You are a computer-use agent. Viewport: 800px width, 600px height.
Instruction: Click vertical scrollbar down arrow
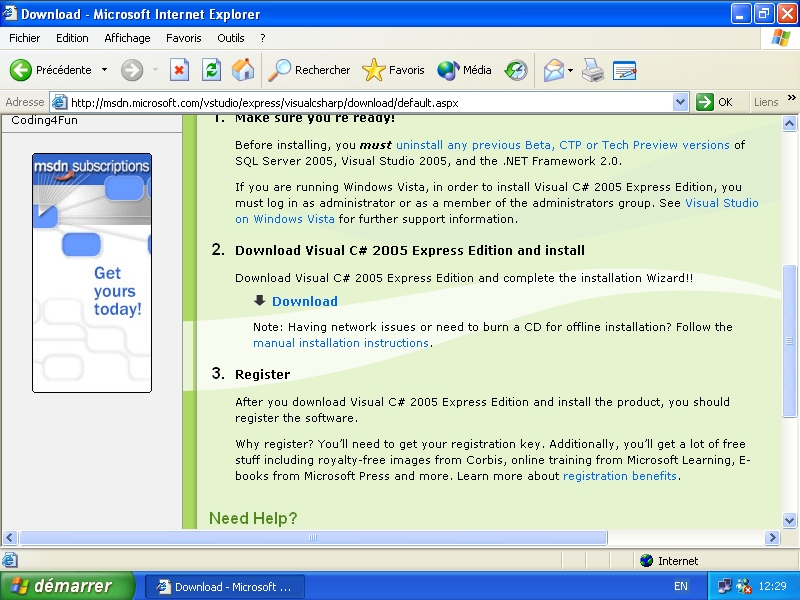tap(789, 521)
